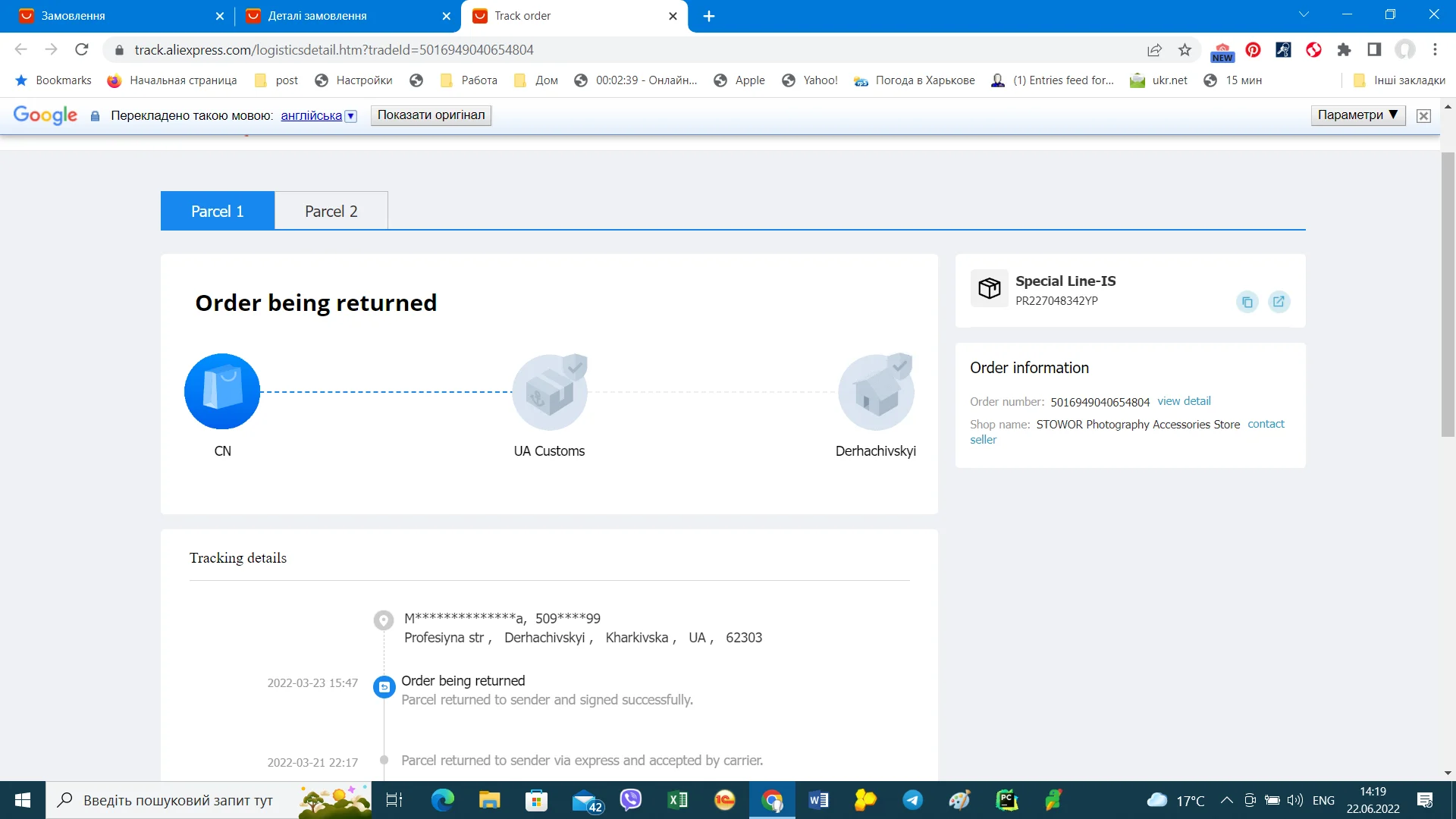Switch to the Деталі замовлення browser tab
Viewport: 1456px width, 819px height.
(x=317, y=16)
